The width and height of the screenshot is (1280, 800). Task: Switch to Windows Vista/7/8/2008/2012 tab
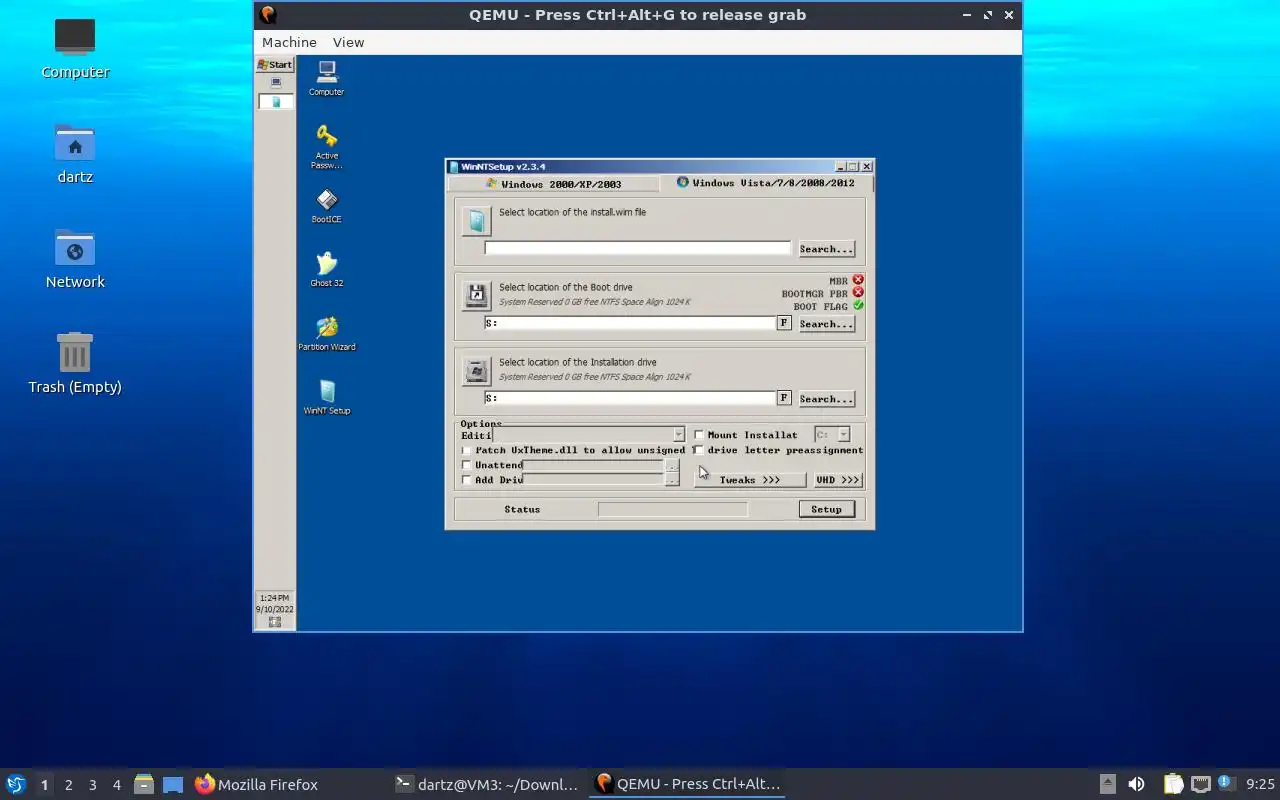766,183
